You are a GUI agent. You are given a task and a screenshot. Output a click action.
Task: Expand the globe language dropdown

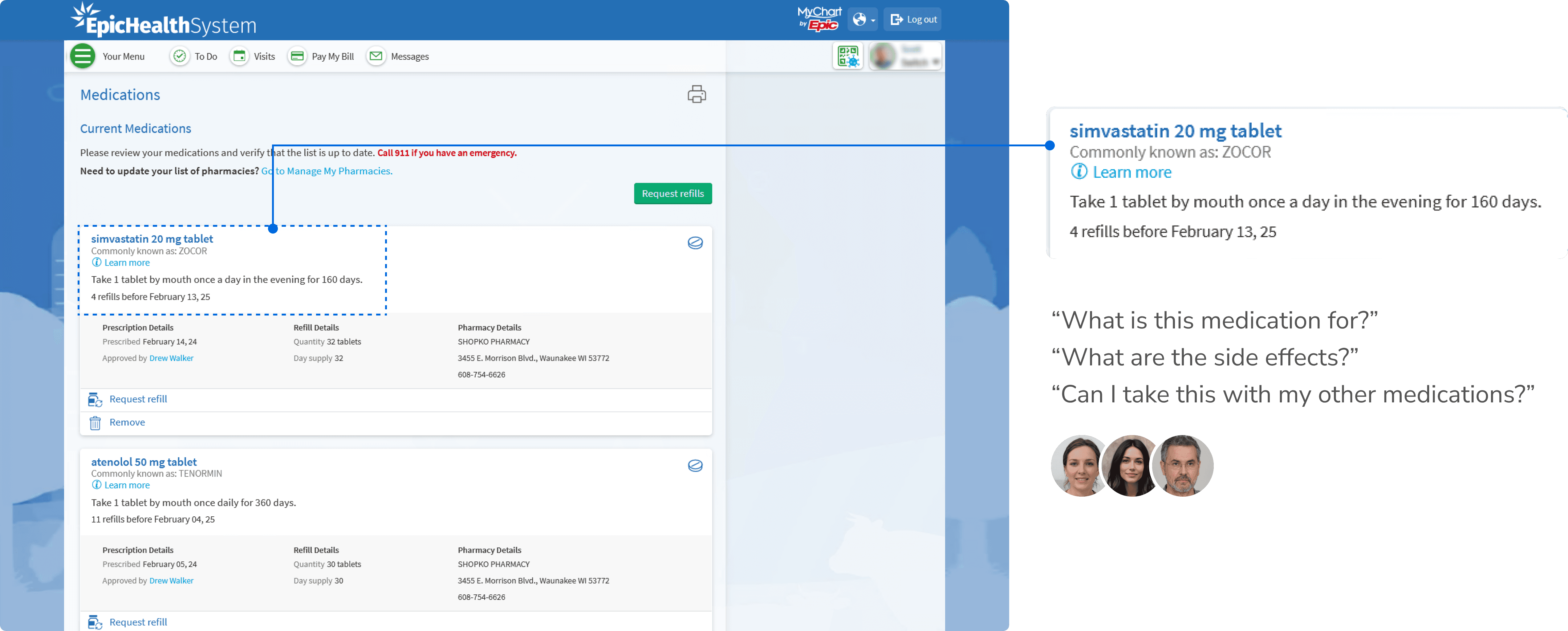point(863,19)
